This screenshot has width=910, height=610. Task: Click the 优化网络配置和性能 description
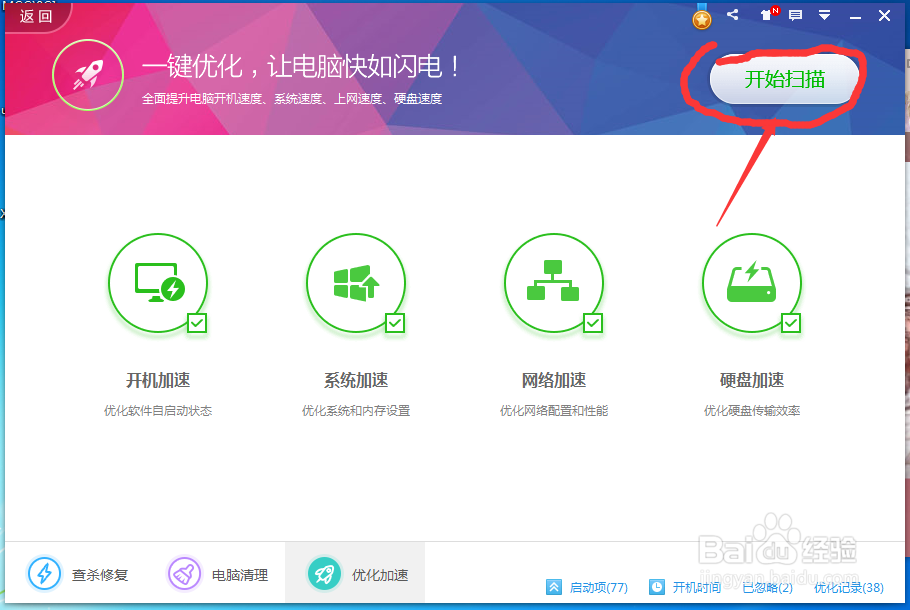point(554,411)
